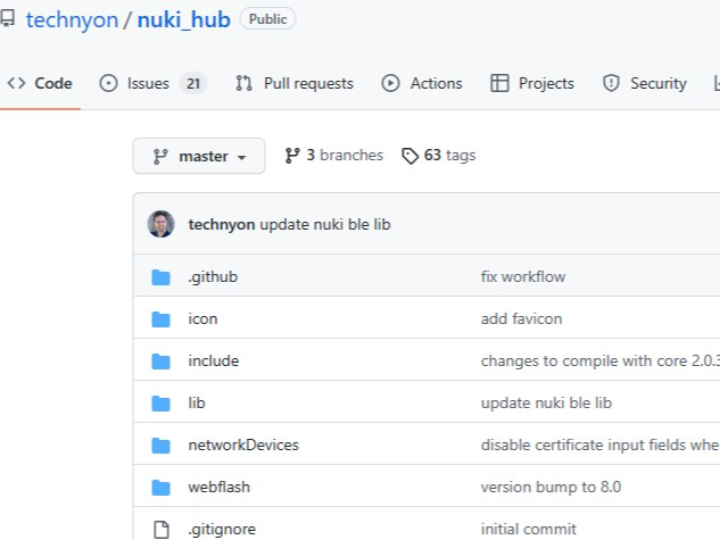This screenshot has width=720, height=540.
Task: Open the .gitignore file
Action: 222,529
